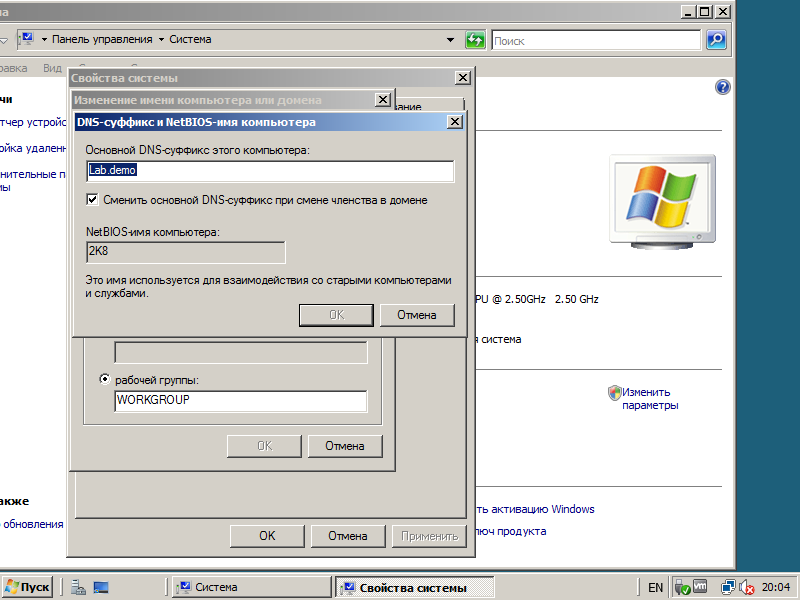This screenshot has height=600, width=800.
Task: Click the NetBIOS-имя field showing 2K8
Action: 186,252
